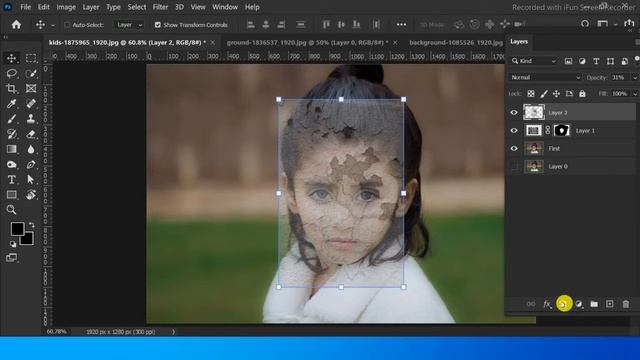Open the Move tool preset picker arrow

(53, 25)
